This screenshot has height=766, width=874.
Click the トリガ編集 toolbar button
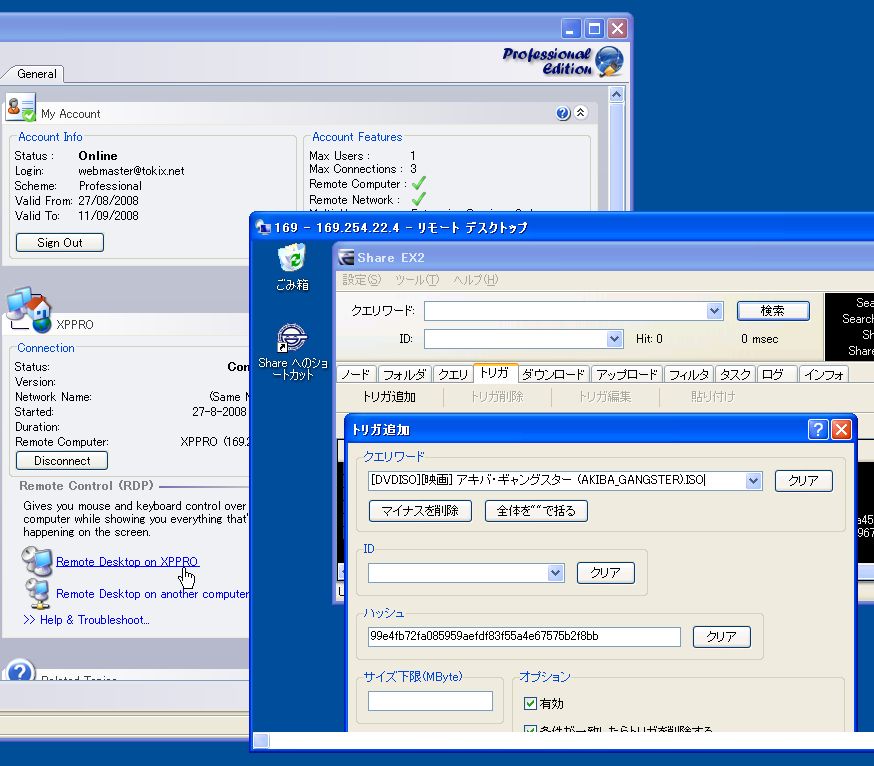[605, 397]
